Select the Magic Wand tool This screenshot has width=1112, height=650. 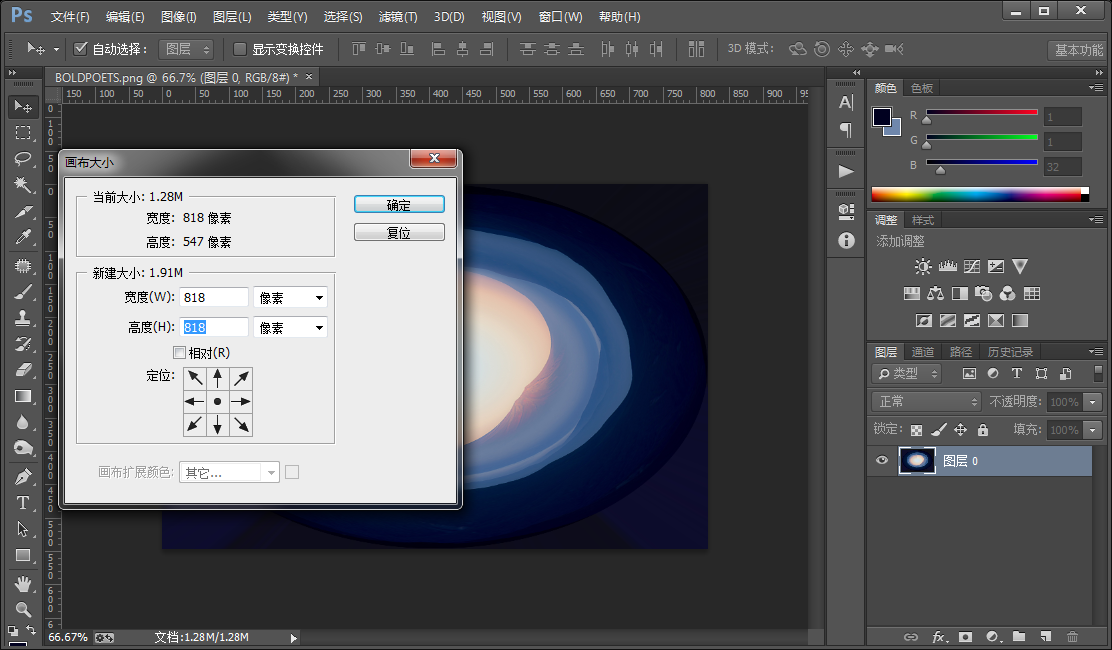coord(23,184)
